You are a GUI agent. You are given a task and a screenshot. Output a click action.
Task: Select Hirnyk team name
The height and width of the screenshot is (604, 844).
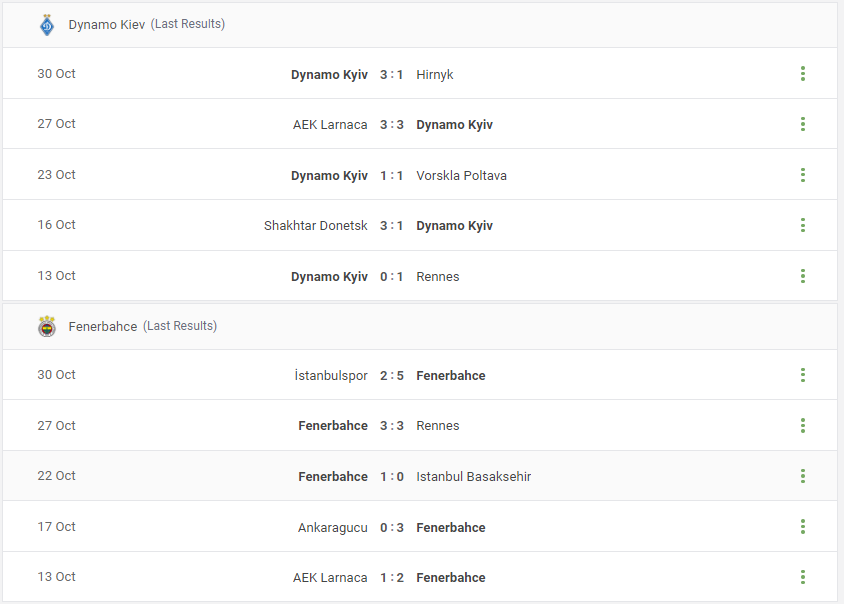tap(435, 74)
